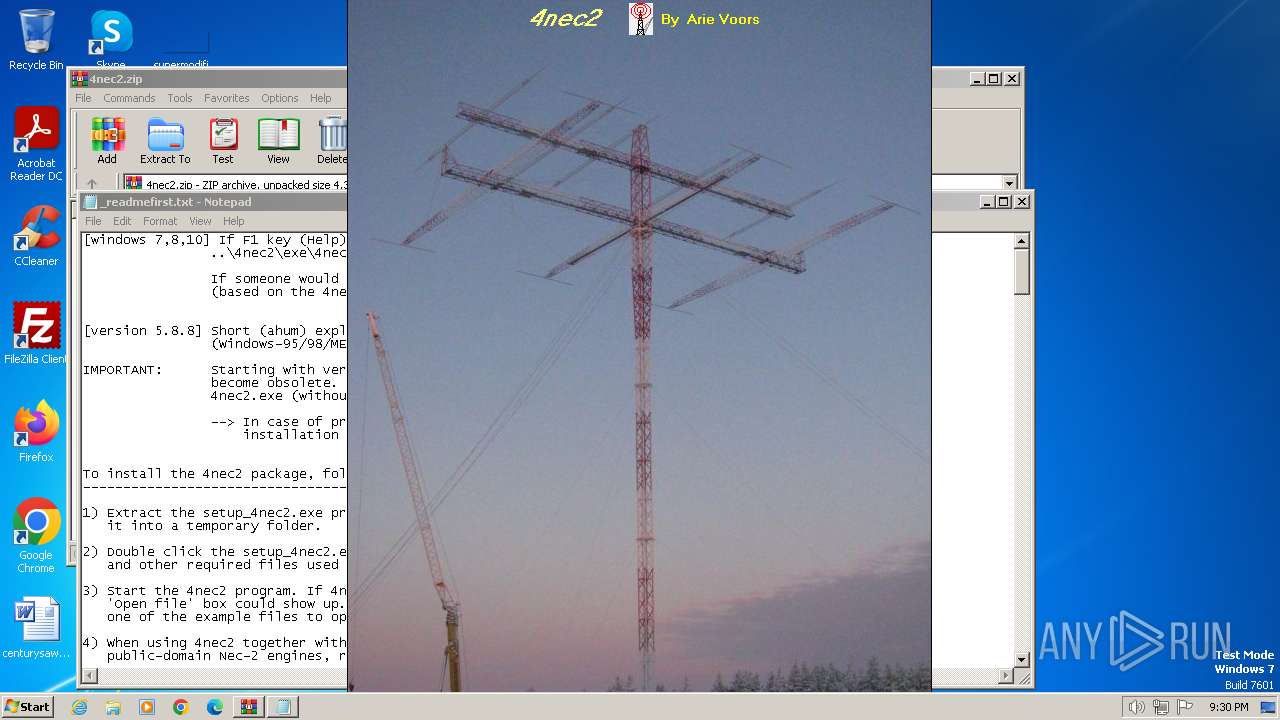Click the volume speaker tray icon
The width and height of the screenshot is (1280, 720).
click(x=1136, y=707)
